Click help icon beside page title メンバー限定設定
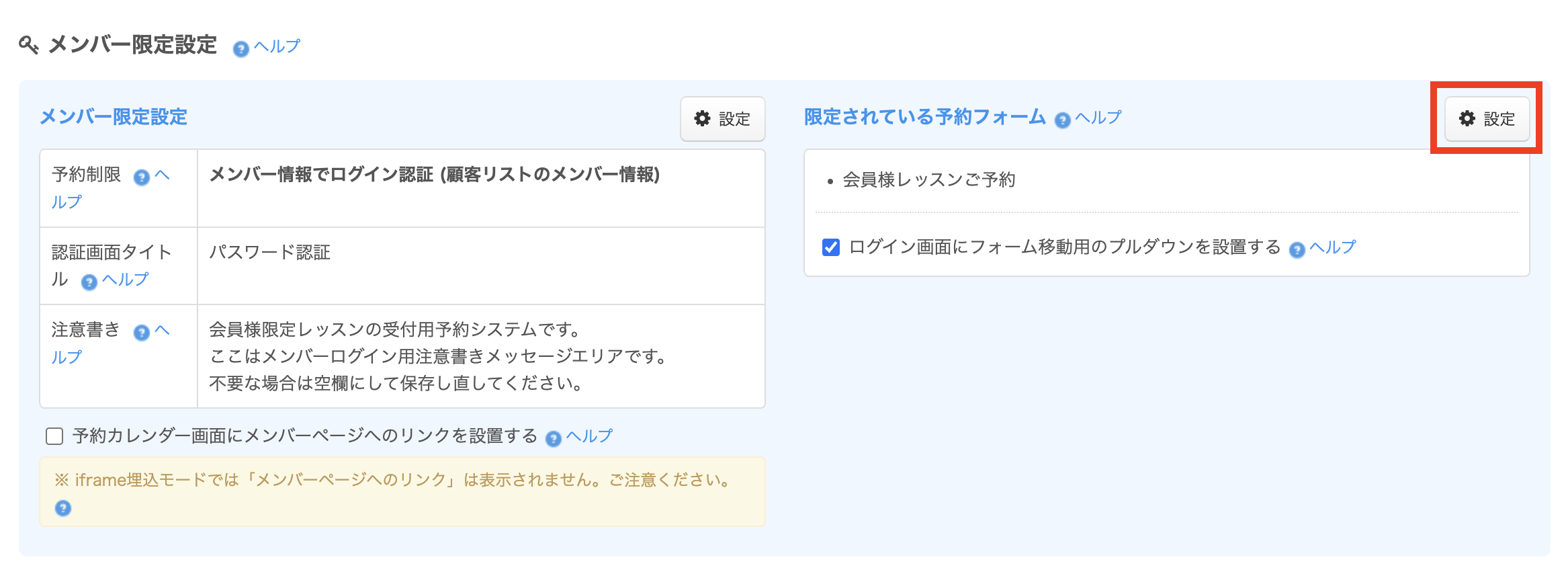The image size is (1568, 574). [241, 49]
